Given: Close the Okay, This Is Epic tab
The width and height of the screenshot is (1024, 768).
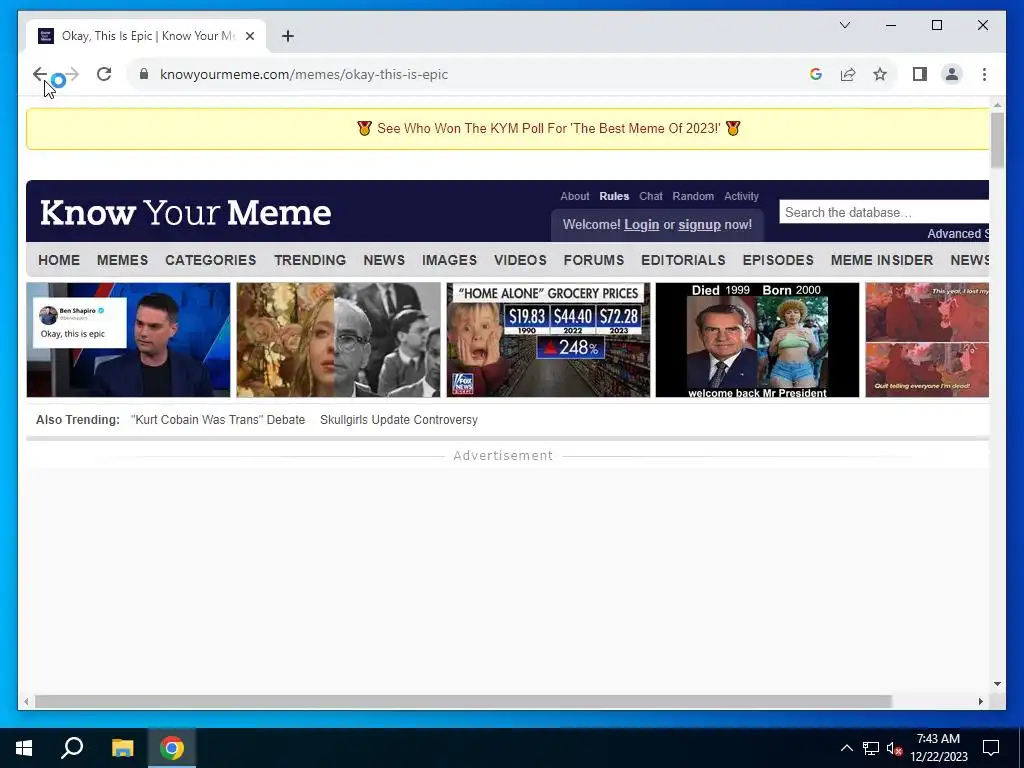Looking at the screenshot, I should pos(249,36).
